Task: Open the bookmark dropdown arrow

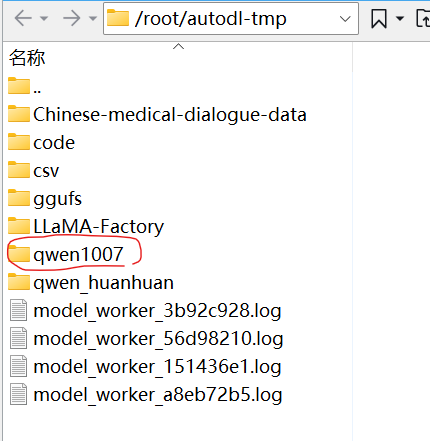Action: click(x=400, y=18)
